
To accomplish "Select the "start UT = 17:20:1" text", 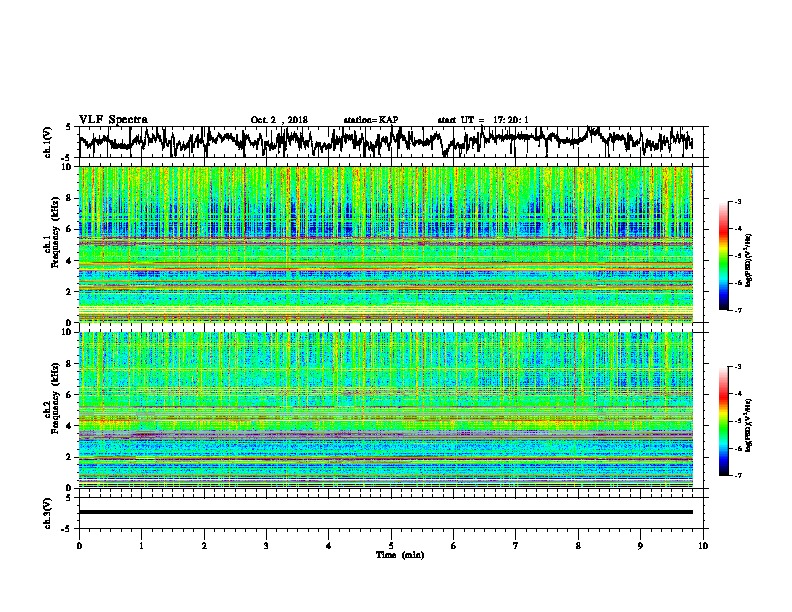I will click(483, 120).
